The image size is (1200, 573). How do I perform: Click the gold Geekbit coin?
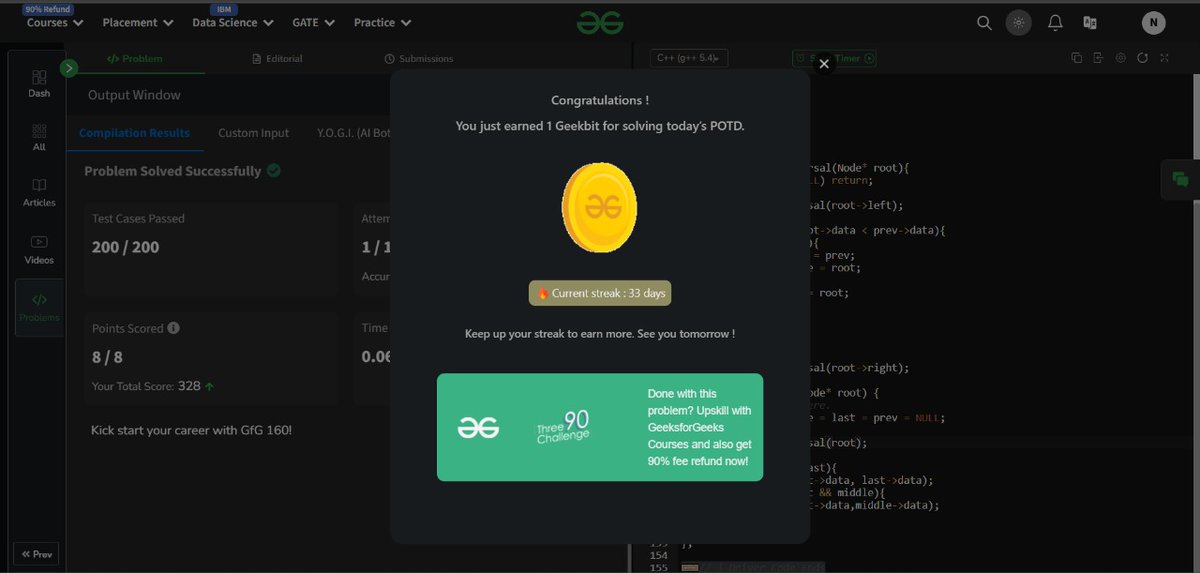(x=598, y=208)
